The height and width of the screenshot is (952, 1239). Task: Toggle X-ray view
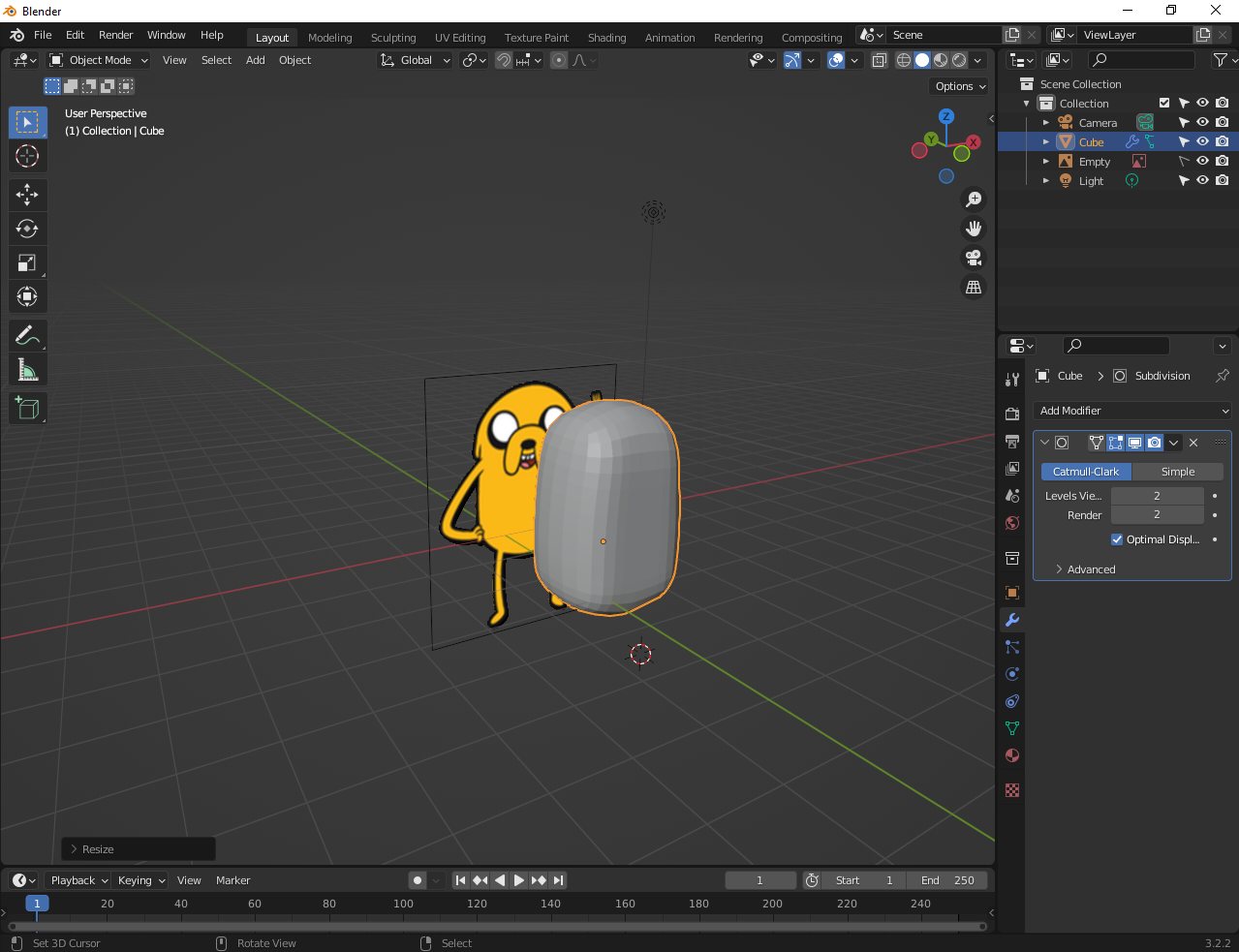pos(879,60)
